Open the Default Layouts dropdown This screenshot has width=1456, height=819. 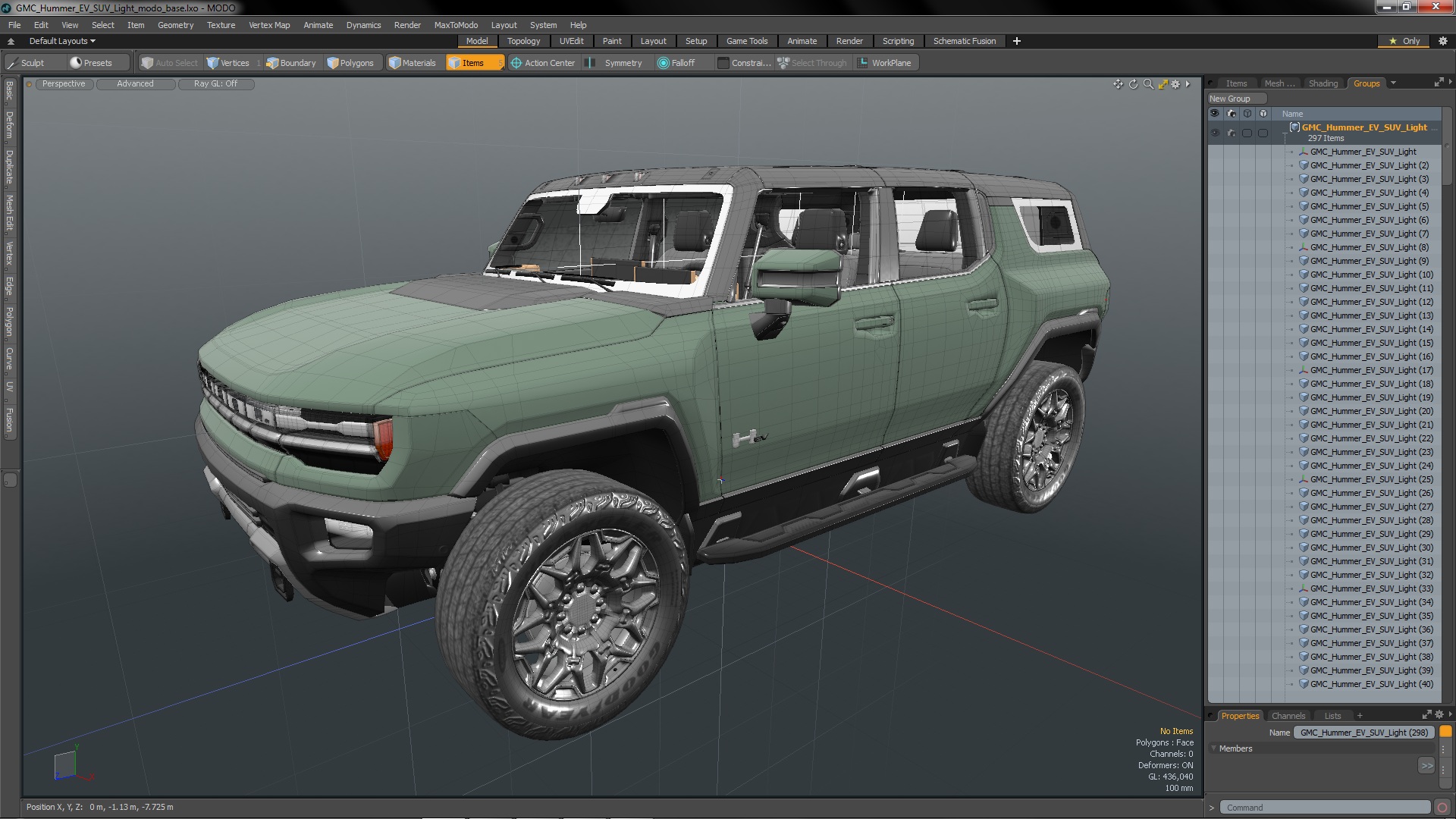(62, 41)
